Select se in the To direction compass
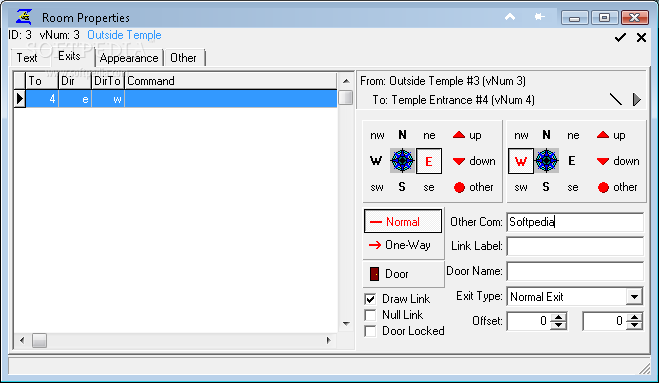 pos(573,187)
